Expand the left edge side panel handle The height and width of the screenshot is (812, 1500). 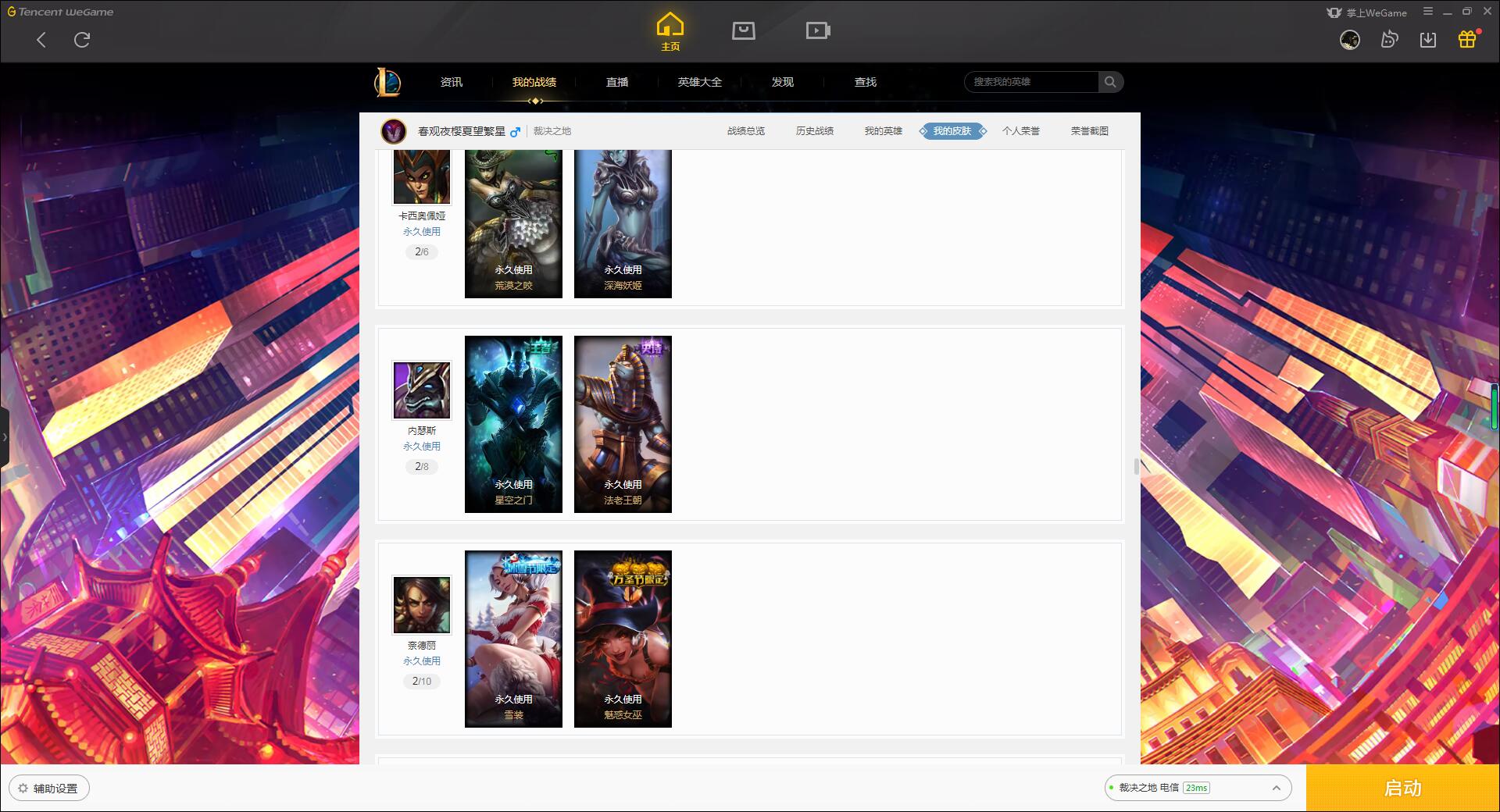pyautogui.click(x=5, y=437)
